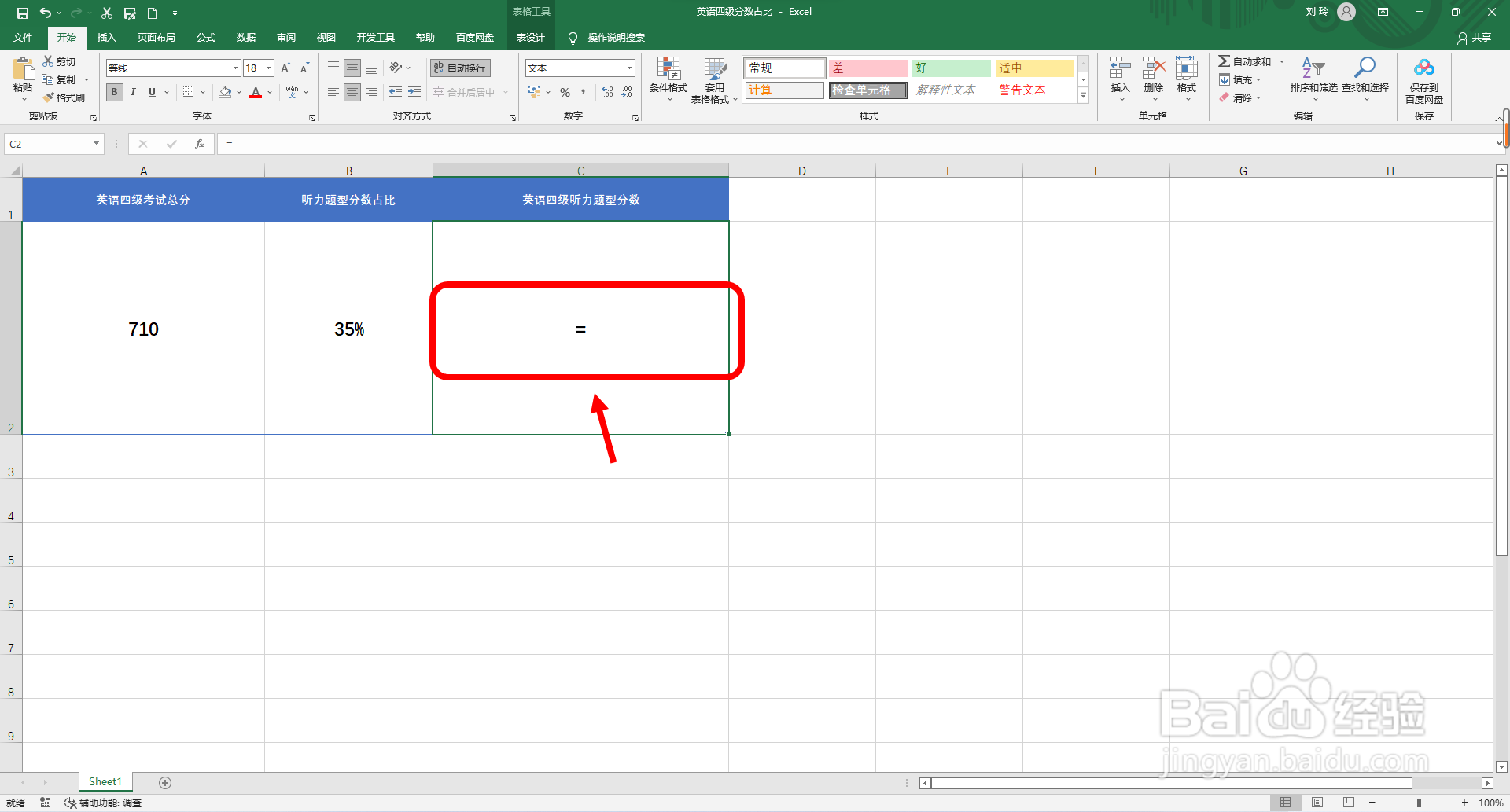Toggle Align Left
The image size is (1510, 812).
click(333, 92)
